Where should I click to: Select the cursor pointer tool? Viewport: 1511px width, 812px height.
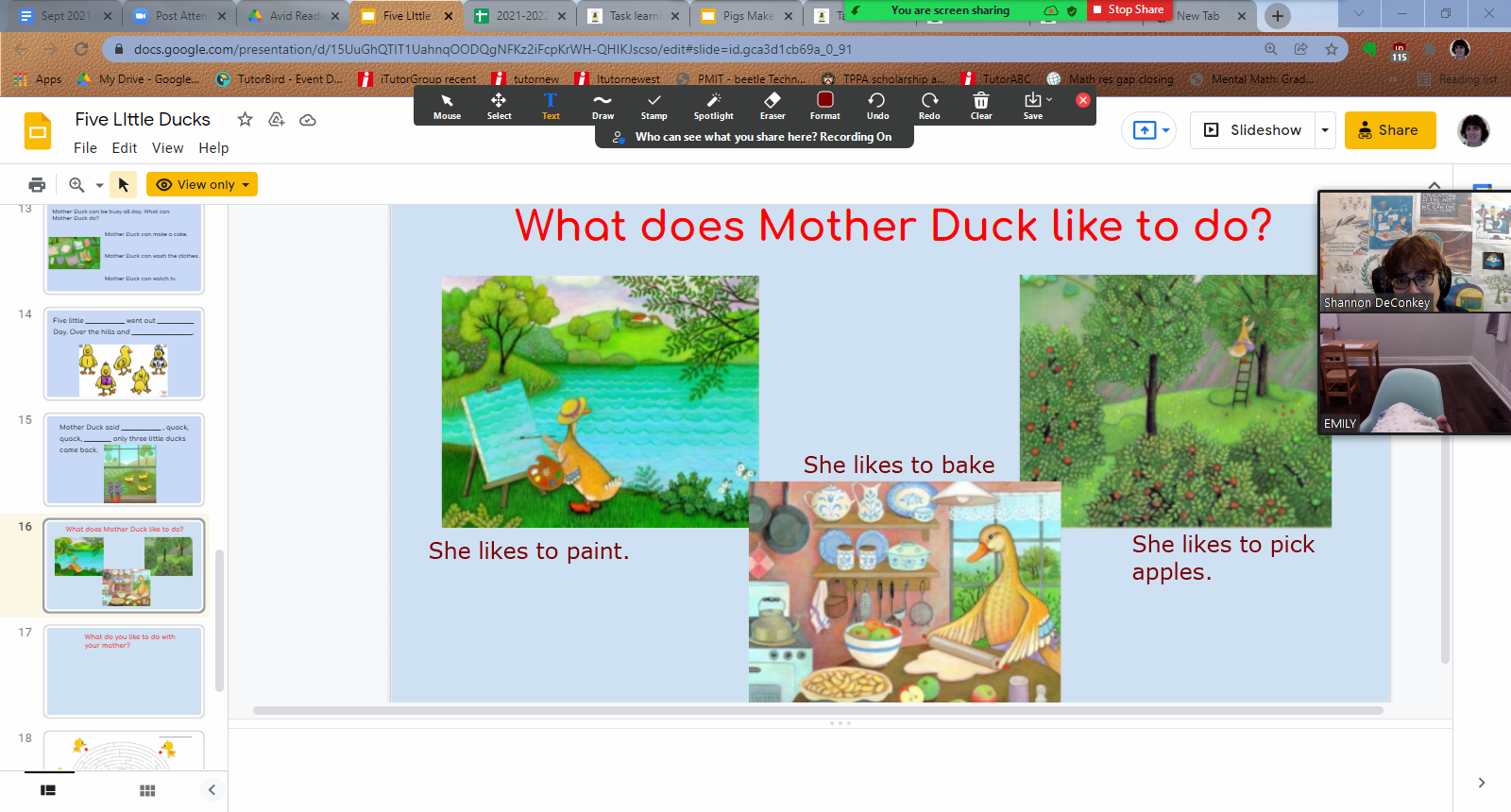coord(124,185)
